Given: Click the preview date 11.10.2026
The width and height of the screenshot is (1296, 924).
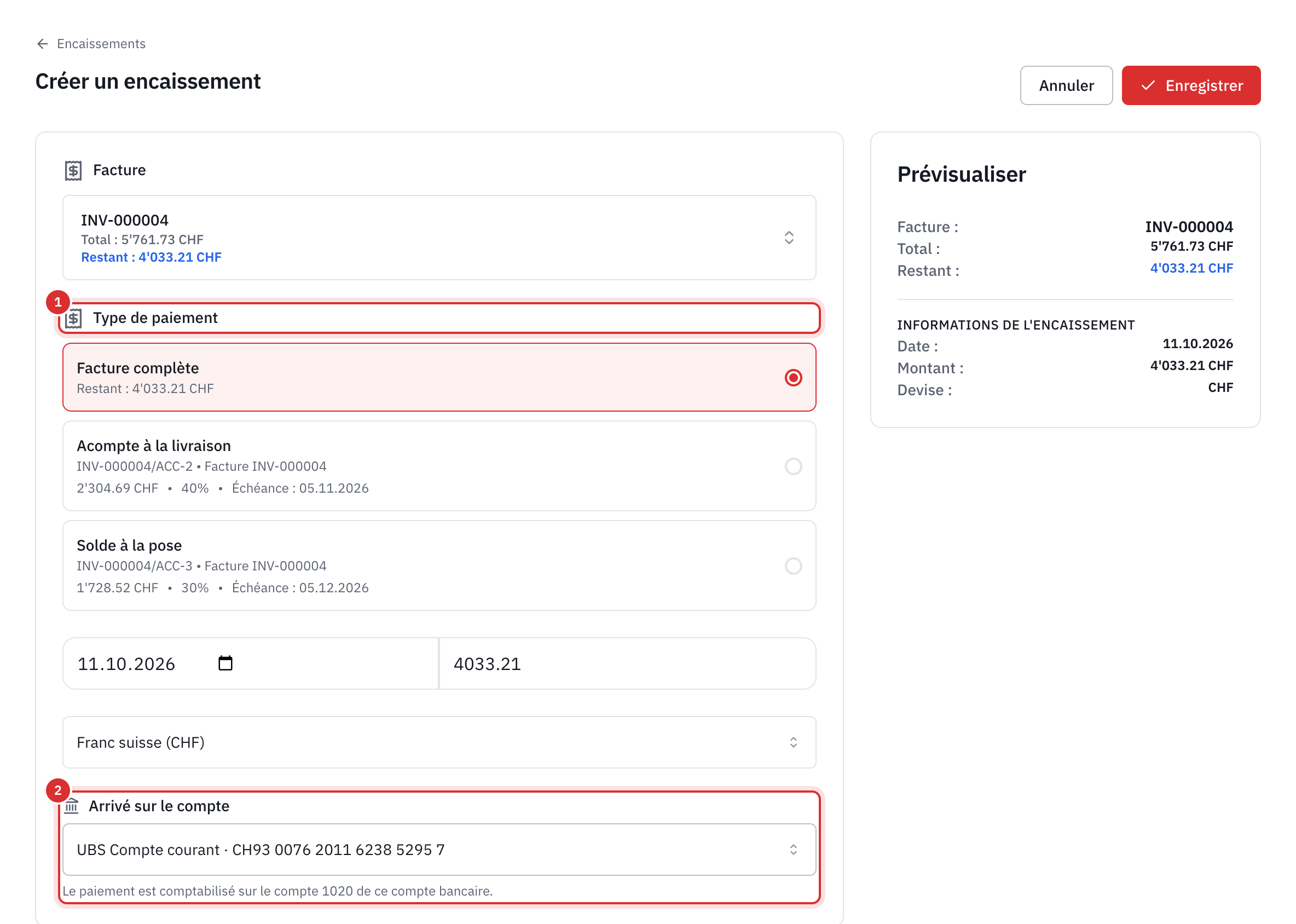Looking at the screenshot, I should pyautogui.click(x=1197, y=344).
